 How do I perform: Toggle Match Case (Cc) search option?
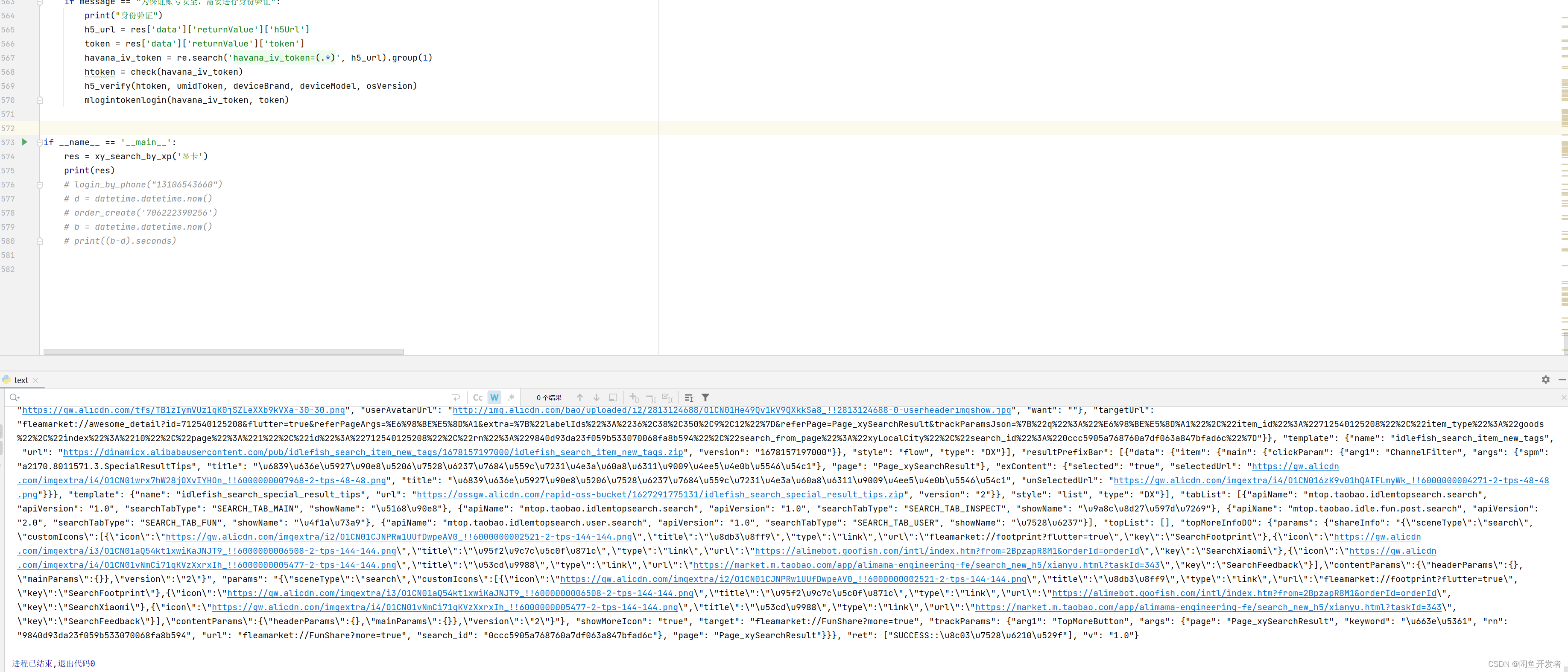coord(478,397)
